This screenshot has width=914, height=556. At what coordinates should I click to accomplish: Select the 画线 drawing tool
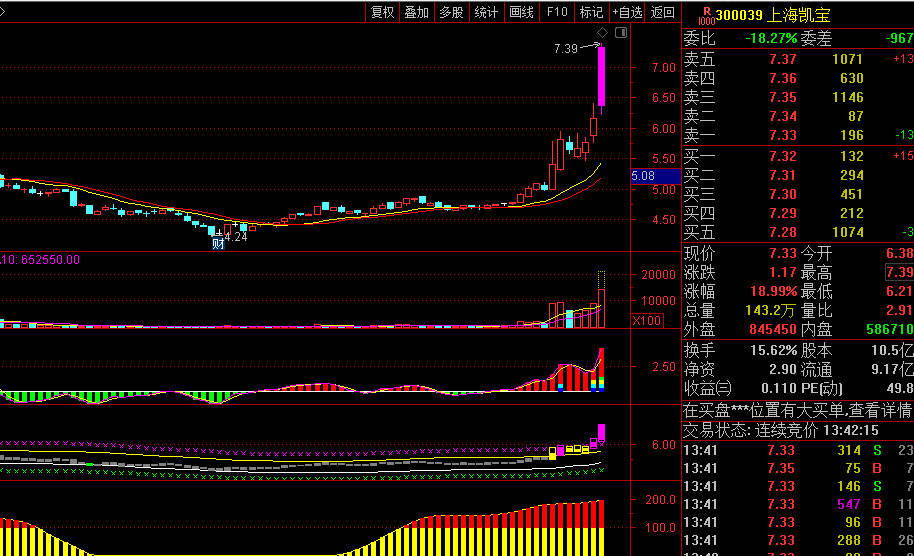pos(521,12)
